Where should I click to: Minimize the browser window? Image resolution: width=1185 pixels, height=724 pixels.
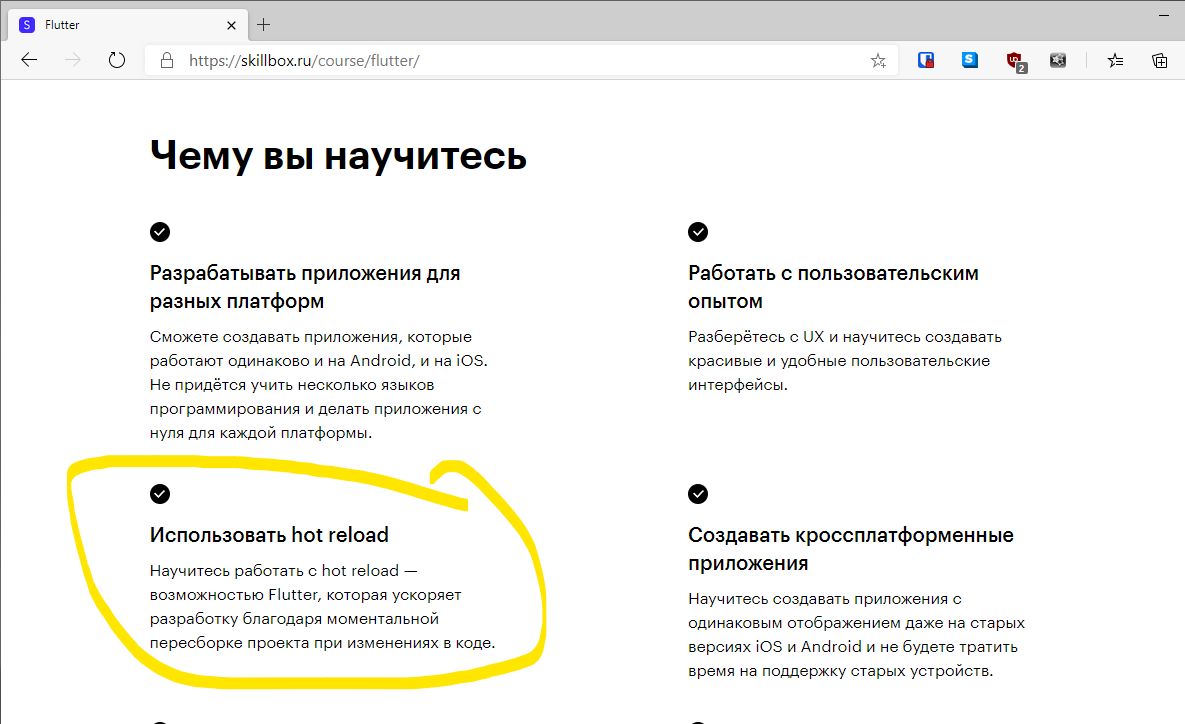1164,14
